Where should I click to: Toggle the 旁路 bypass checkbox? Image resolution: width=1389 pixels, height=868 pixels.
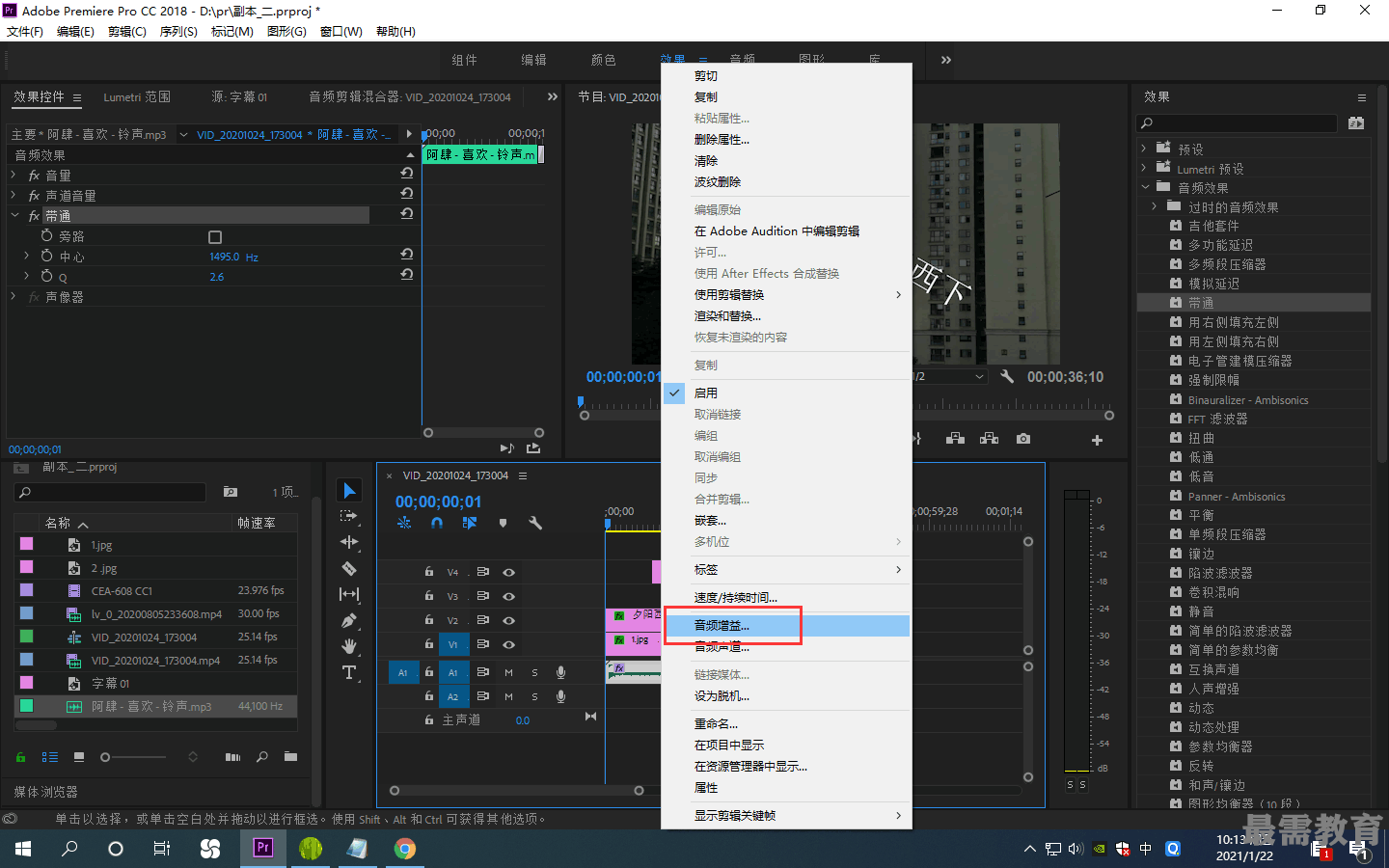click(215, 237)
